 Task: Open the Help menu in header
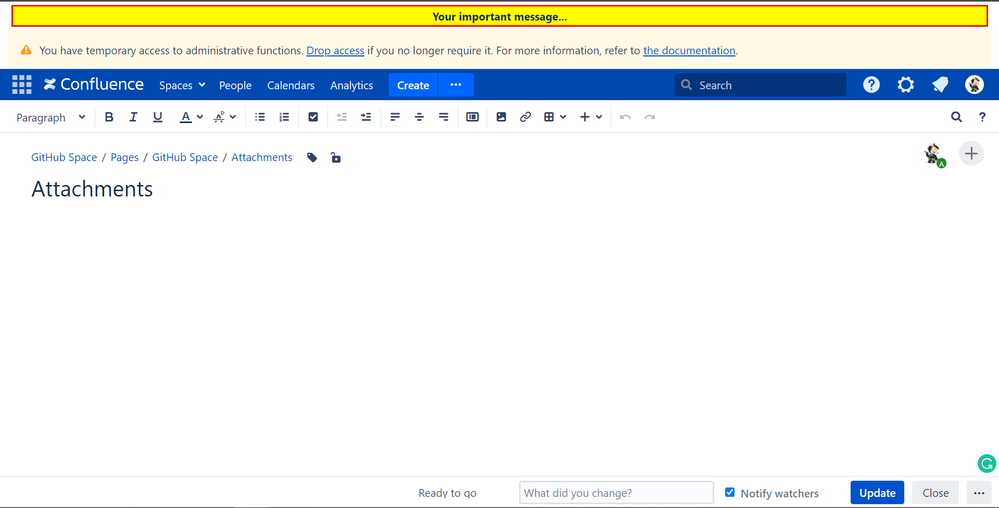click(872, 85)
